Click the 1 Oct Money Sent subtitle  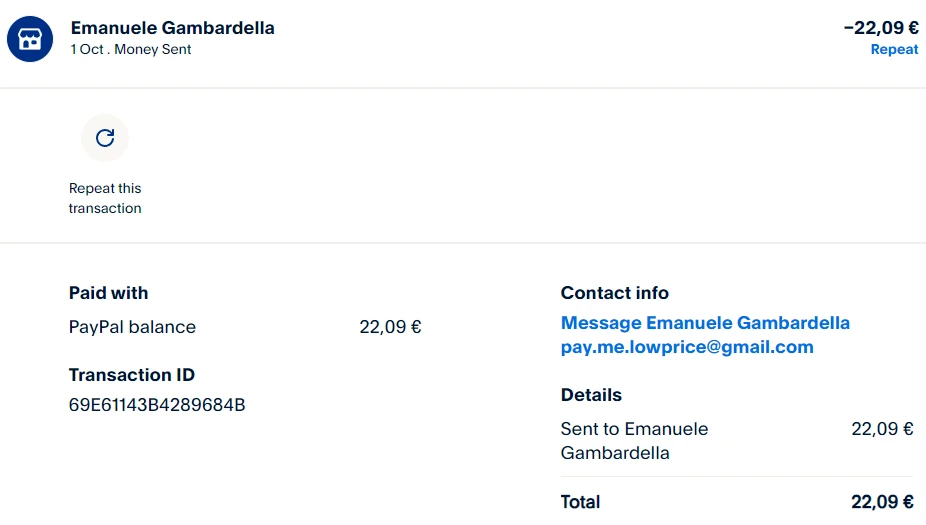pos(131,49)
